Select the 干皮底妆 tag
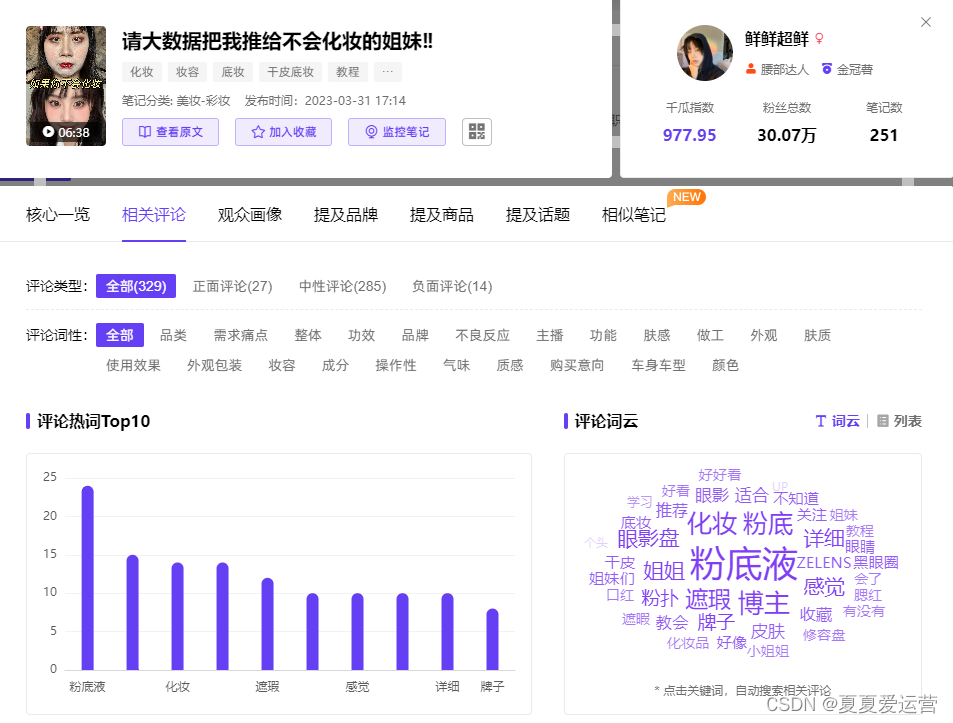Image resolution: width=953 pixels, height=723 pixels. click(291, 72)
